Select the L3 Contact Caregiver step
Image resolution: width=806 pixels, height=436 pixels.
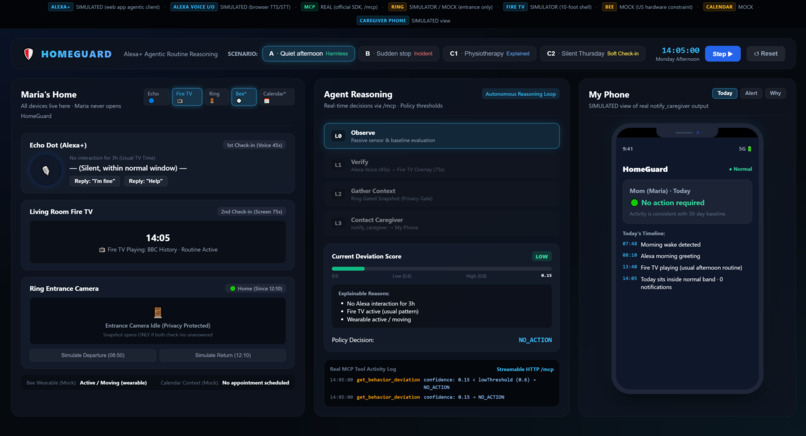pyautogui.click(x=442, y=223)
